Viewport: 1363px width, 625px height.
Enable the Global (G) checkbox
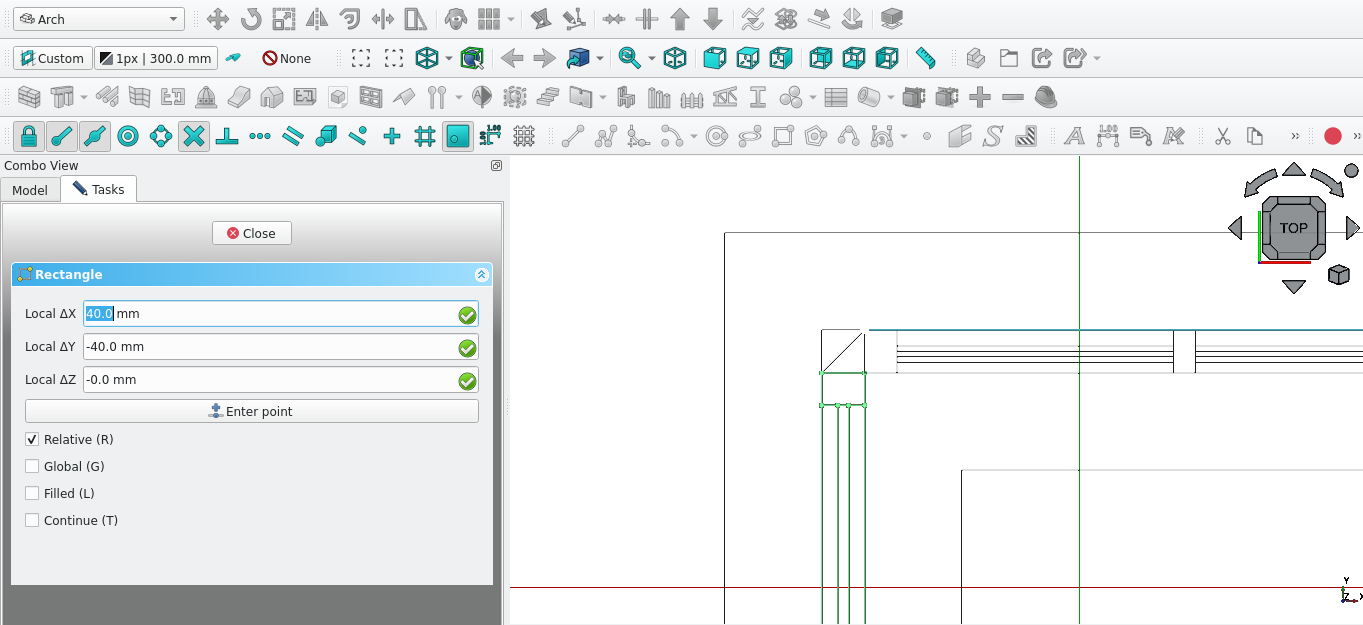pos(32,467)
